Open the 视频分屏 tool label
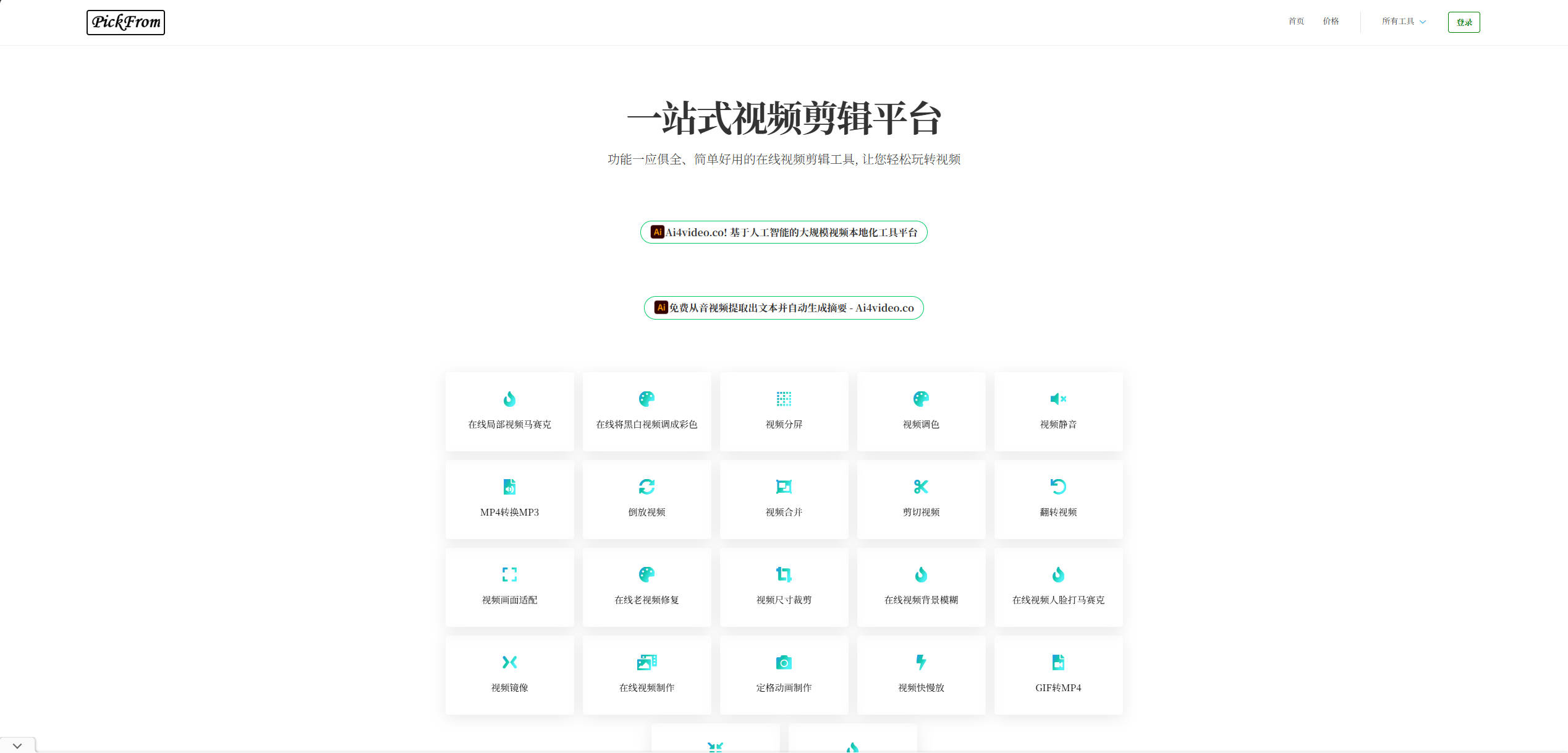The image size is (1568, 753). 784,425
